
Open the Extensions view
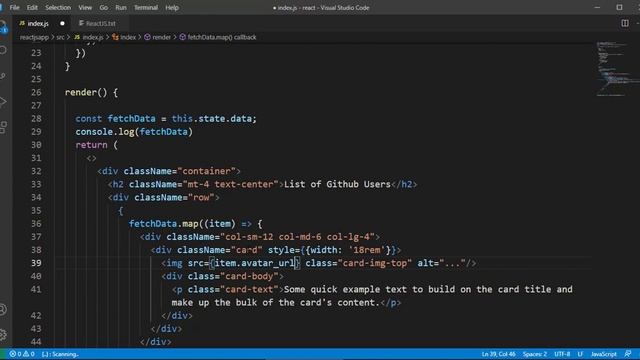4,127
